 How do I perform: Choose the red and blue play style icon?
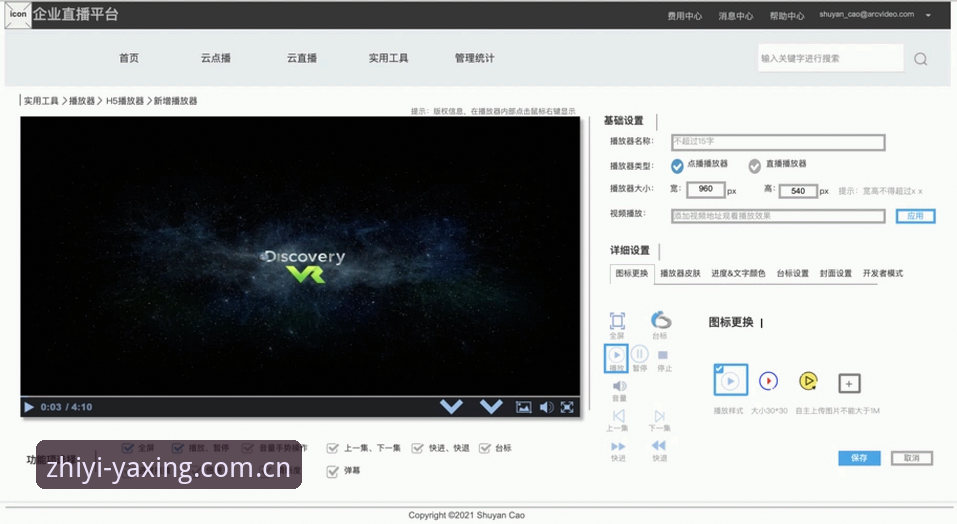pos(768,381)
